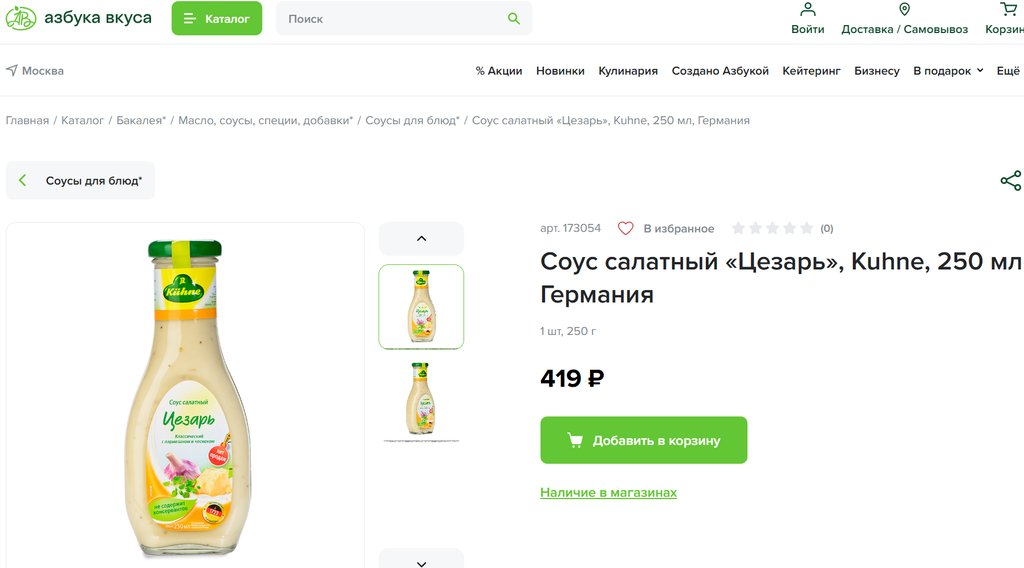Go back to Соусы для блюд
Screen dimensions: 1024x568
(x=81, y=181)
